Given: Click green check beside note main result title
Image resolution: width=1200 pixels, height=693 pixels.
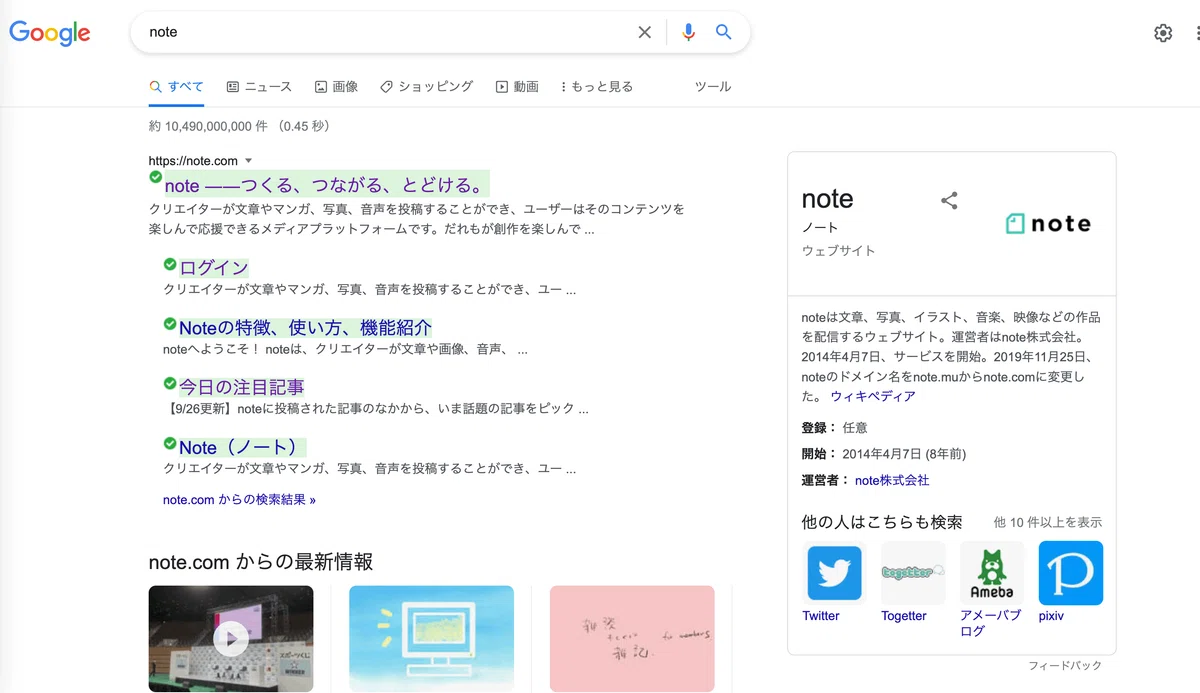Looking at the screenshot, I should [155, 177].
